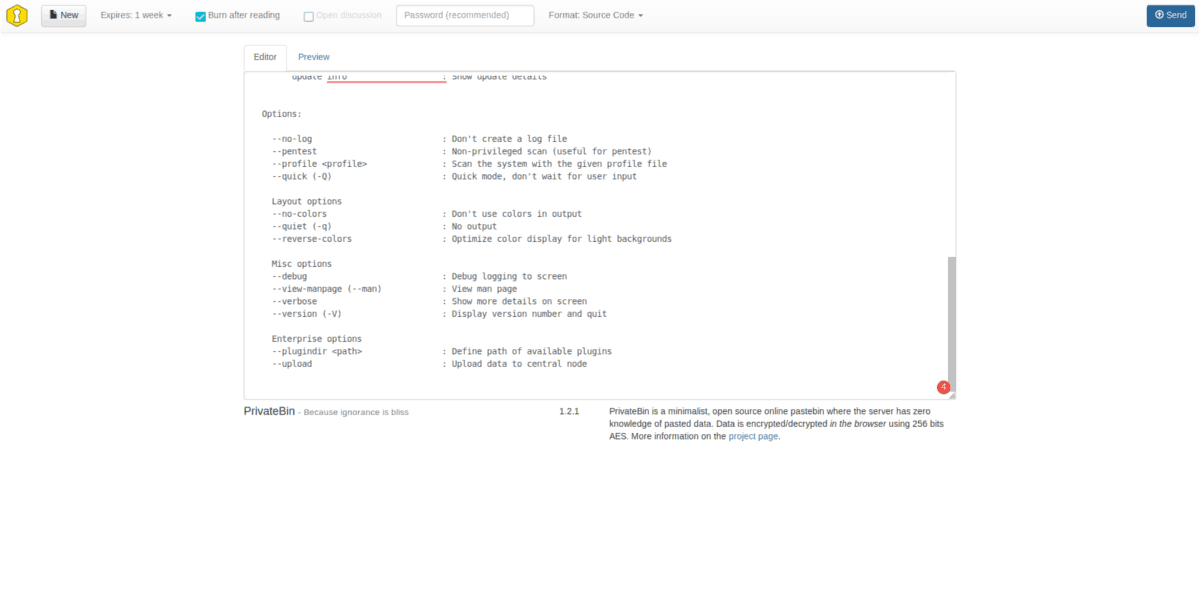Click the PrivateBin footer title link
The image size is (1200, 598).
pos(268,411)
